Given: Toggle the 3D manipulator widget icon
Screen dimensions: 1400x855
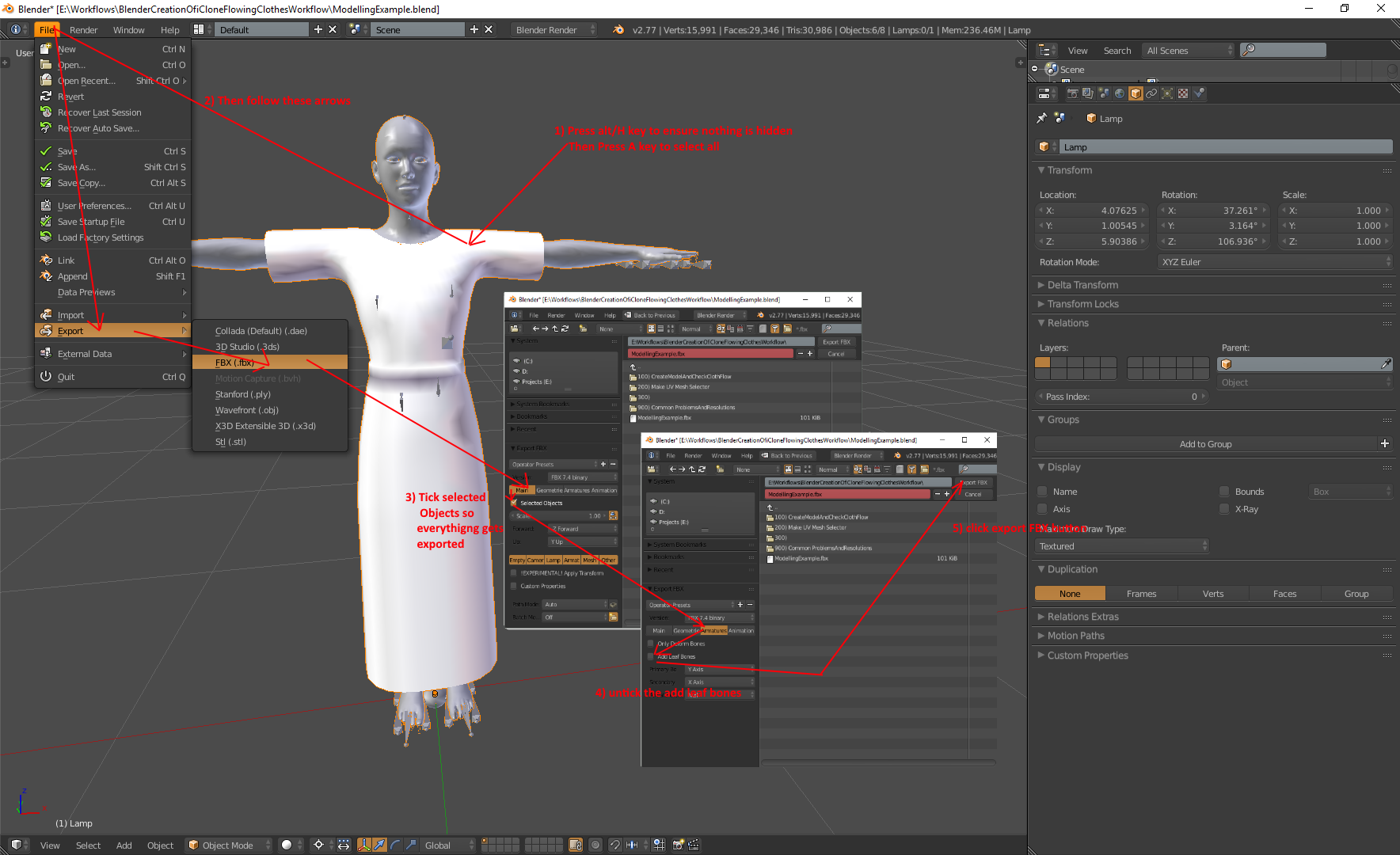Looking at the screenshot, I should (x=364, y=845).
